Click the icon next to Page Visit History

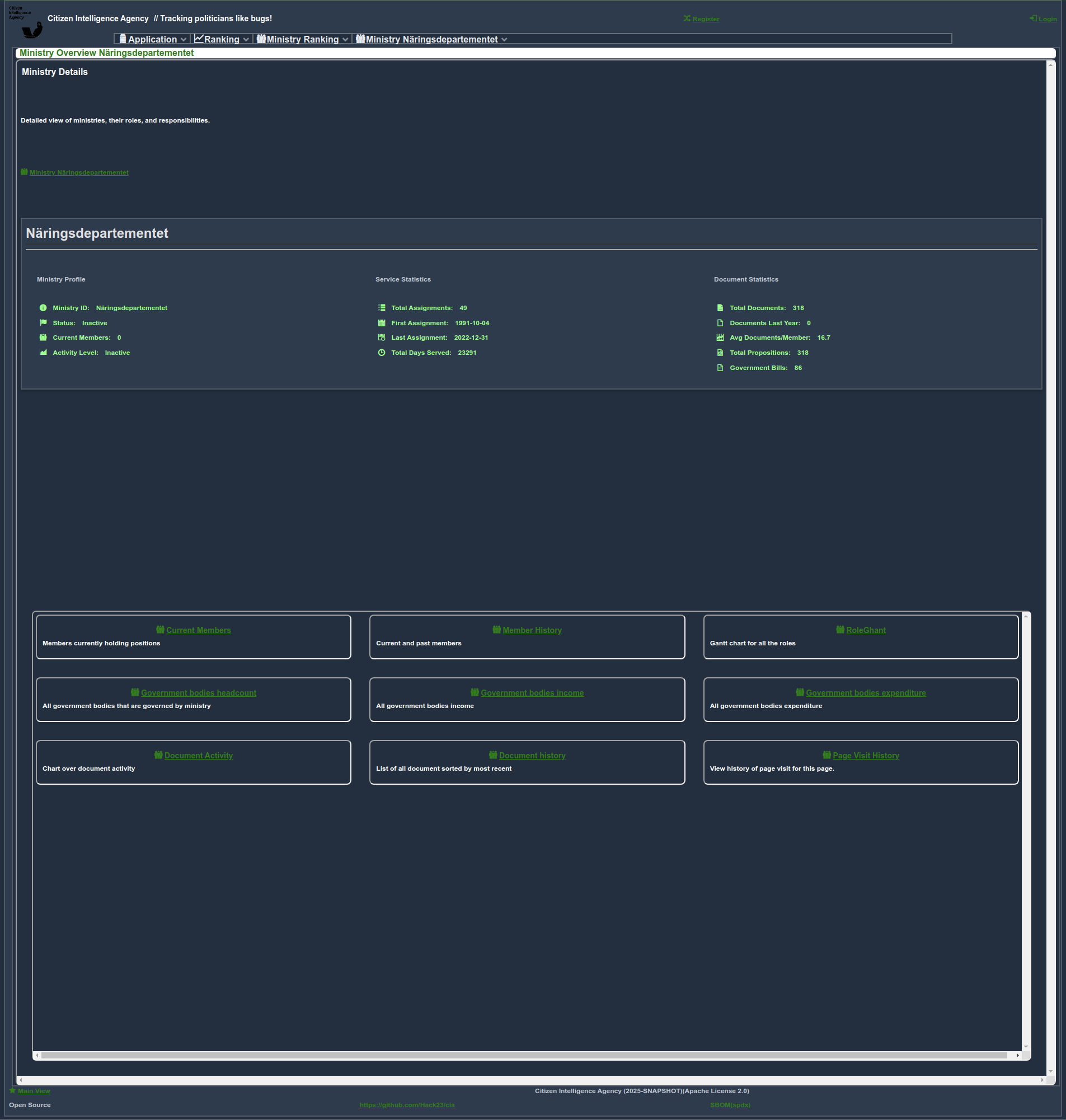click(826, 755)
